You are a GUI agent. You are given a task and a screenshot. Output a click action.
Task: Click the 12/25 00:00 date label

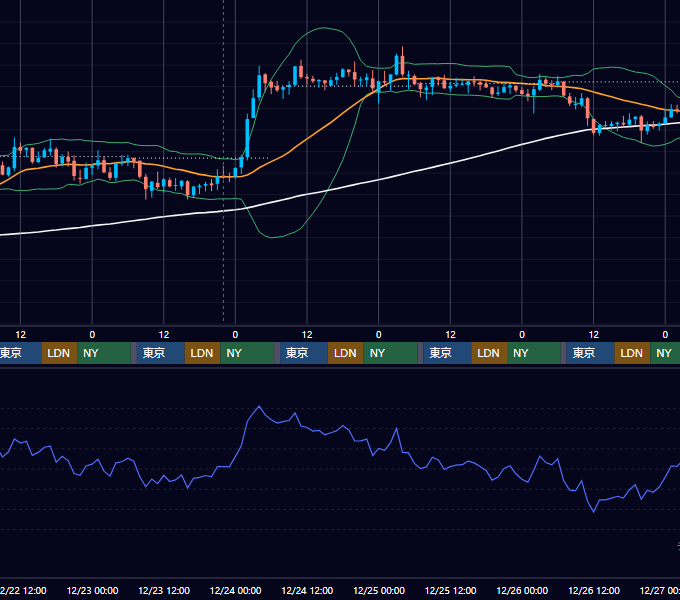(379, 590)
